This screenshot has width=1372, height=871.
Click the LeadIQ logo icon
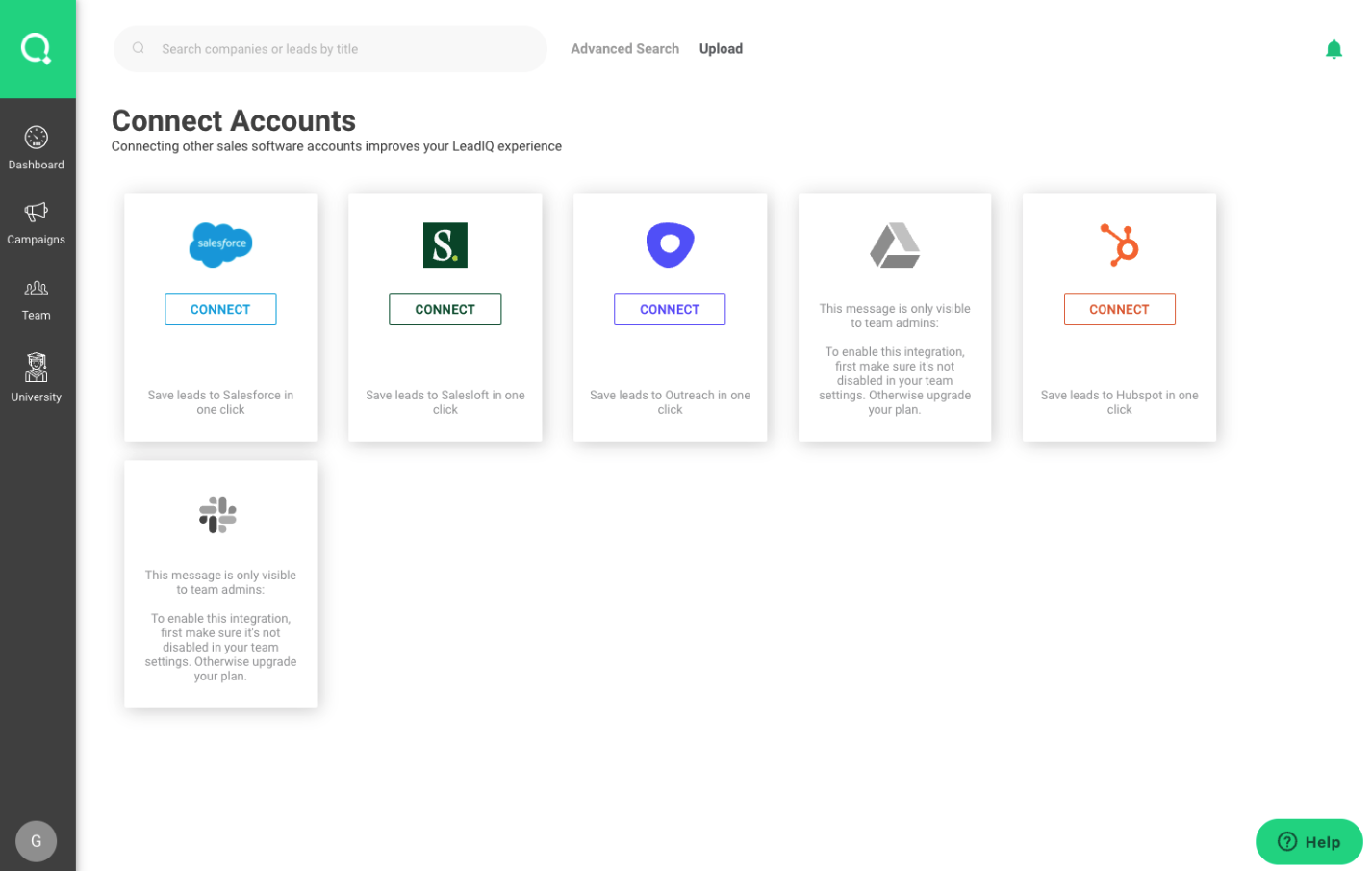tap(37, 48)
